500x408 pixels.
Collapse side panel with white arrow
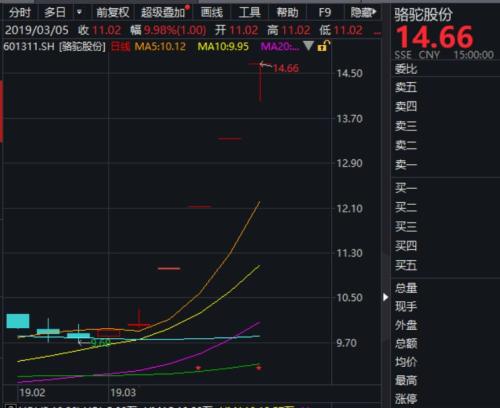[x=386, y=297]
